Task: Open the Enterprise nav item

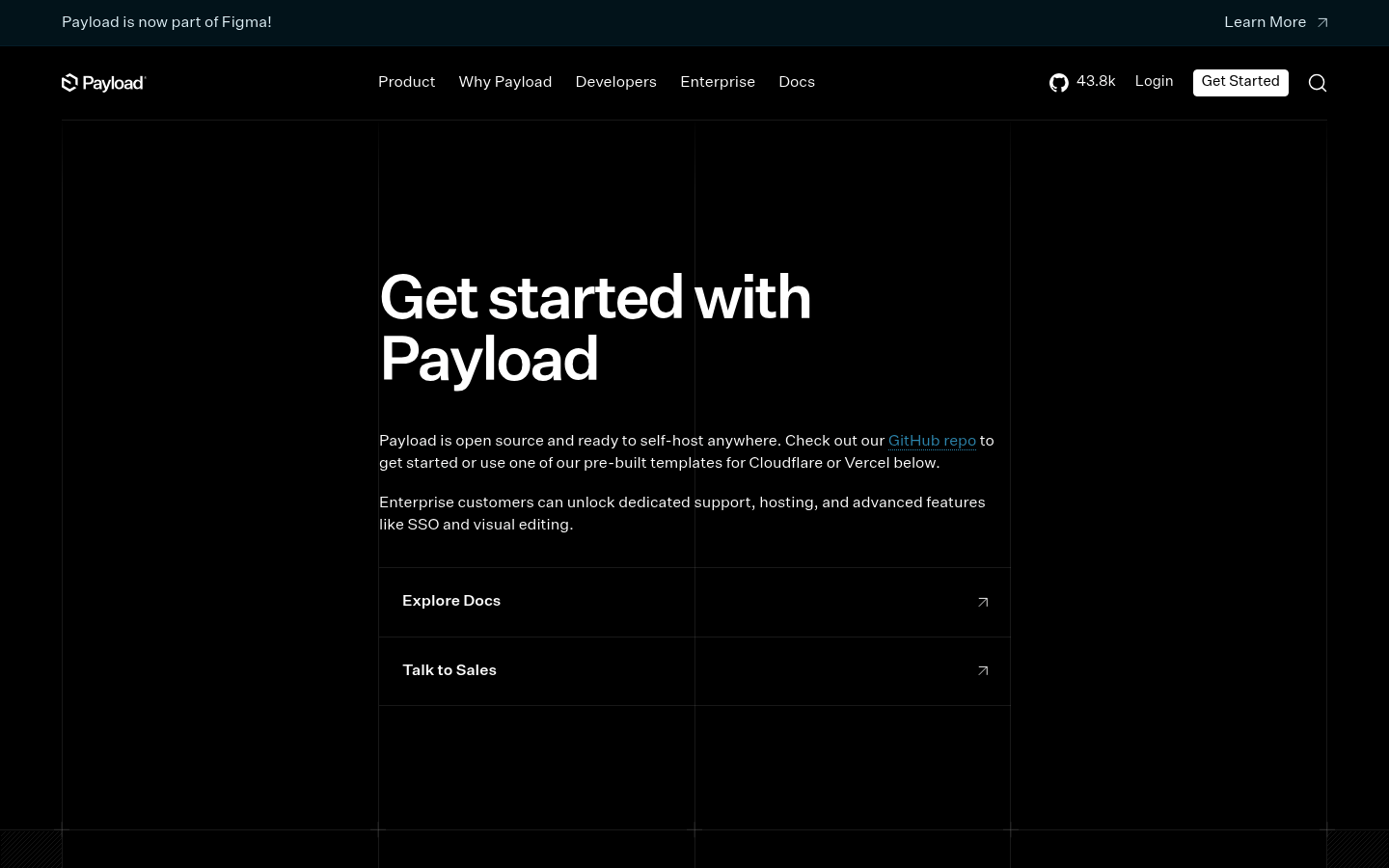Action: tap(718, 82)
